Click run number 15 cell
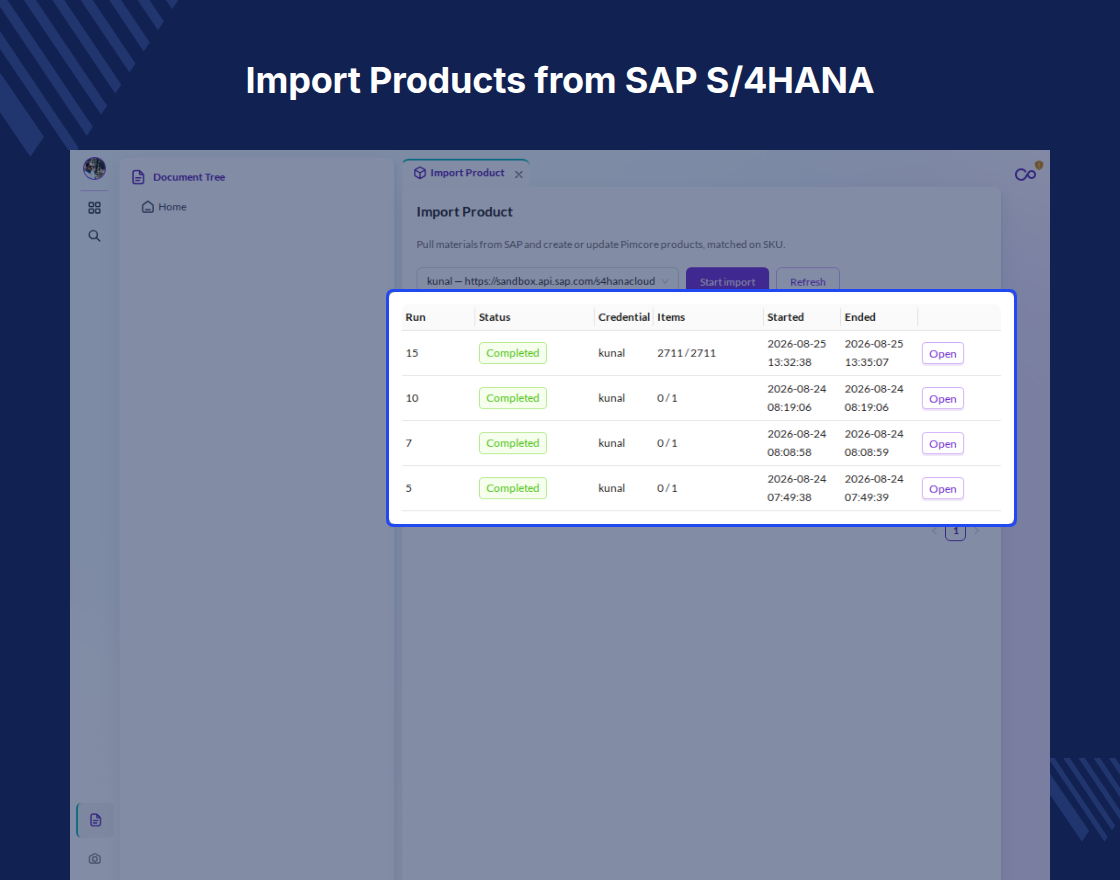This screenshot has width=1120, height=880. tap(412, 353)
